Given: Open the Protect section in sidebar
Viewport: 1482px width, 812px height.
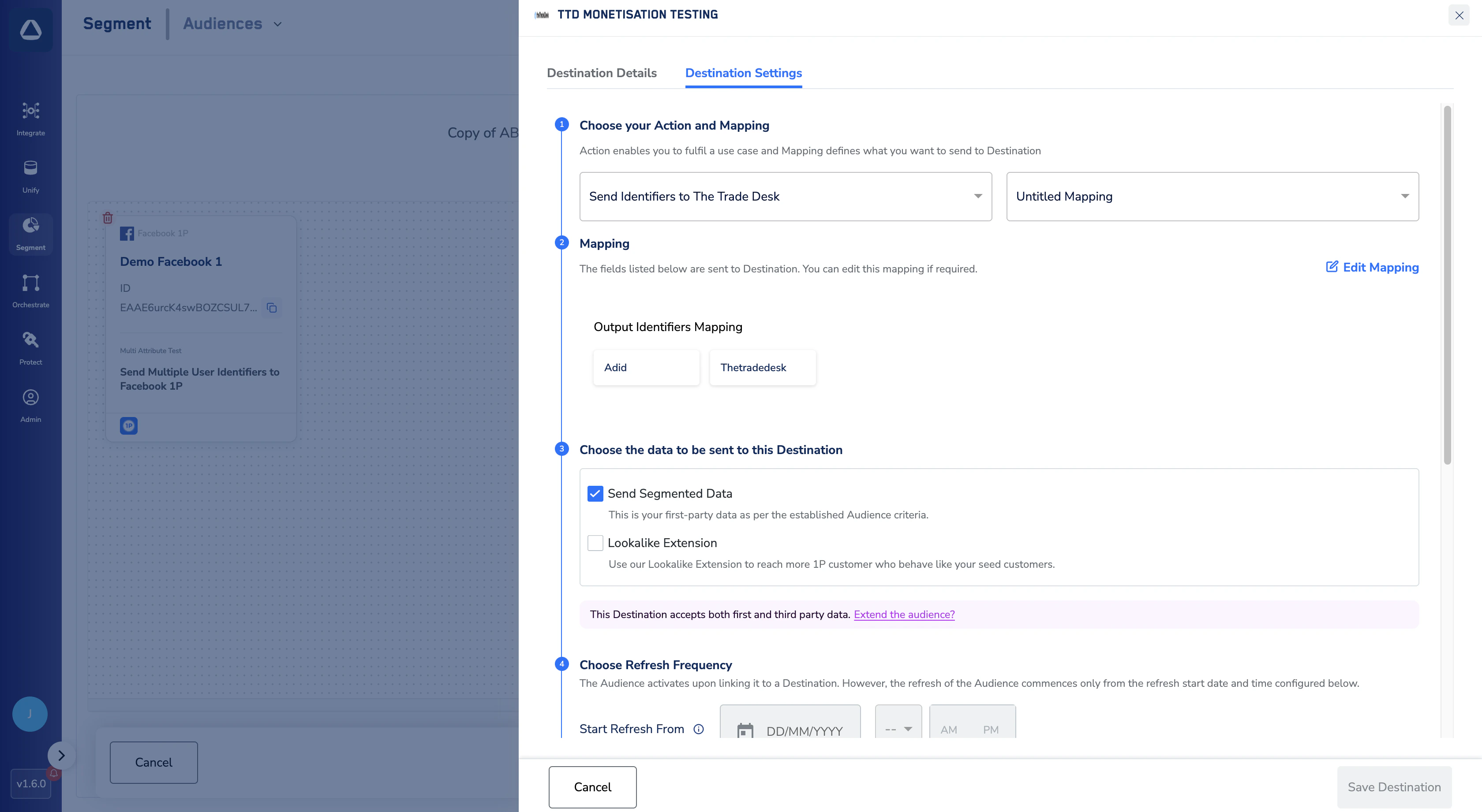Looking at the screenshot, I should (x=30, y=349).
